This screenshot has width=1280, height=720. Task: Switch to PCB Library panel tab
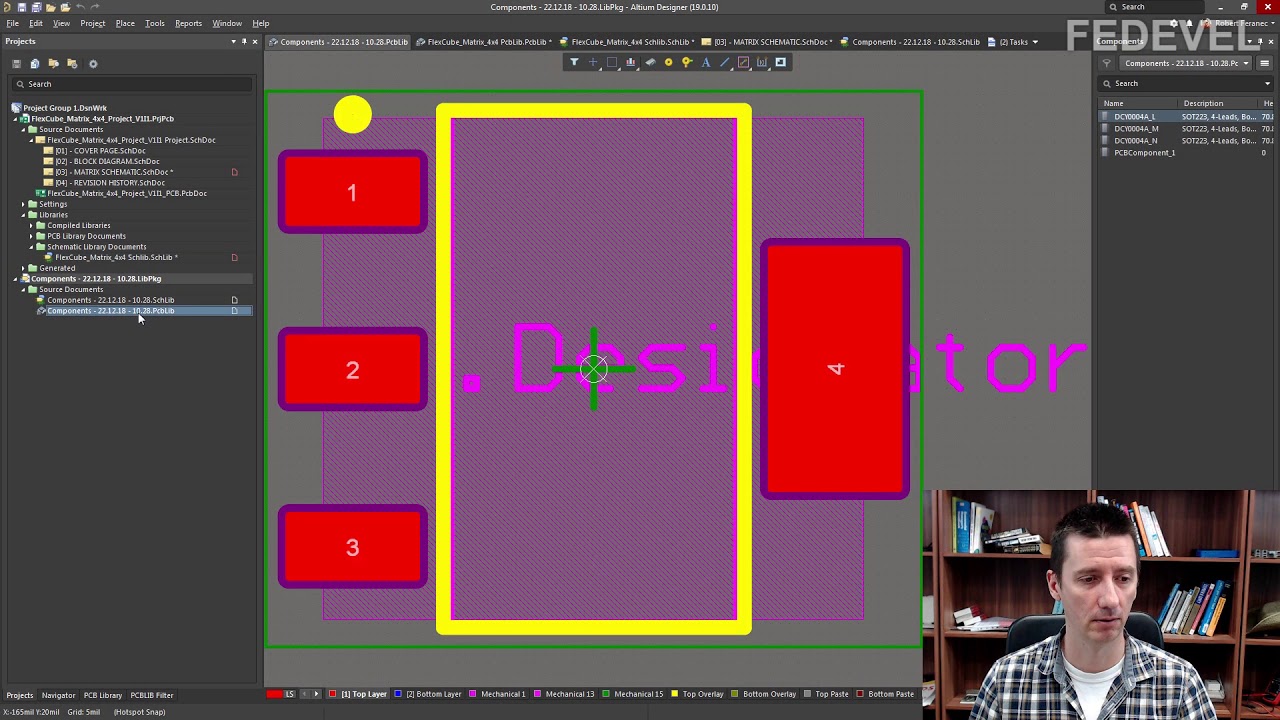pos(102,695)
